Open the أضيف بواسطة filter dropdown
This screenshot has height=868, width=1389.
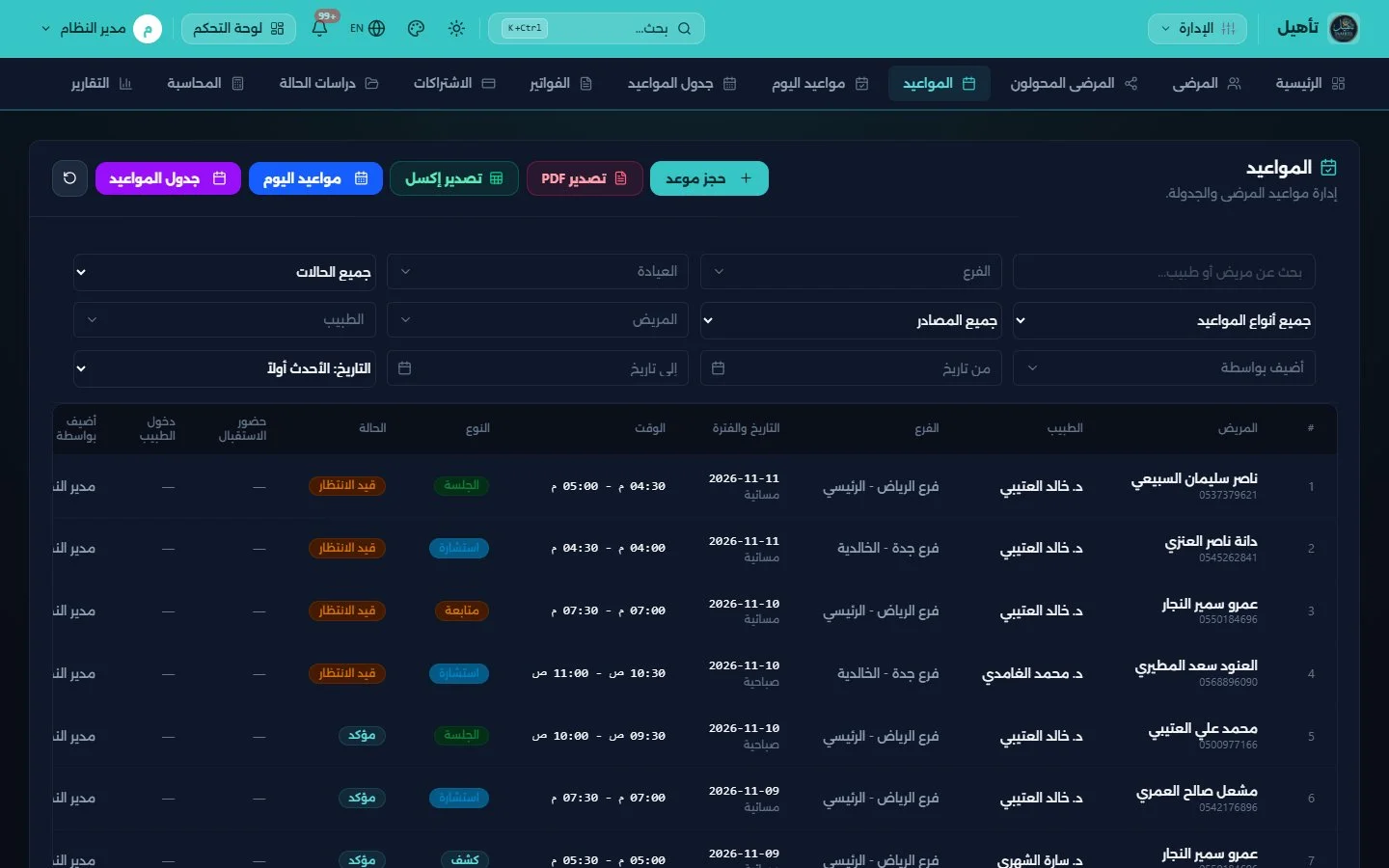coord(1164,368)
